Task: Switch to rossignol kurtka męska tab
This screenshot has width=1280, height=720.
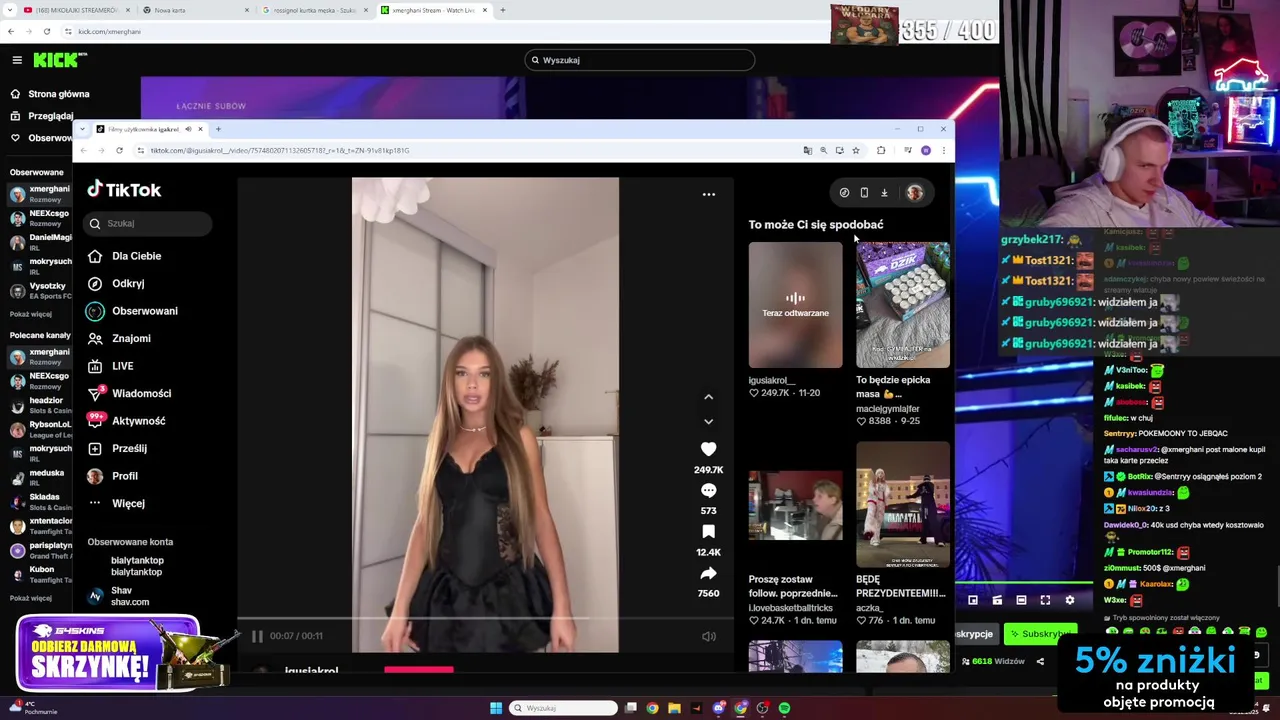Action: pos(315,10)
